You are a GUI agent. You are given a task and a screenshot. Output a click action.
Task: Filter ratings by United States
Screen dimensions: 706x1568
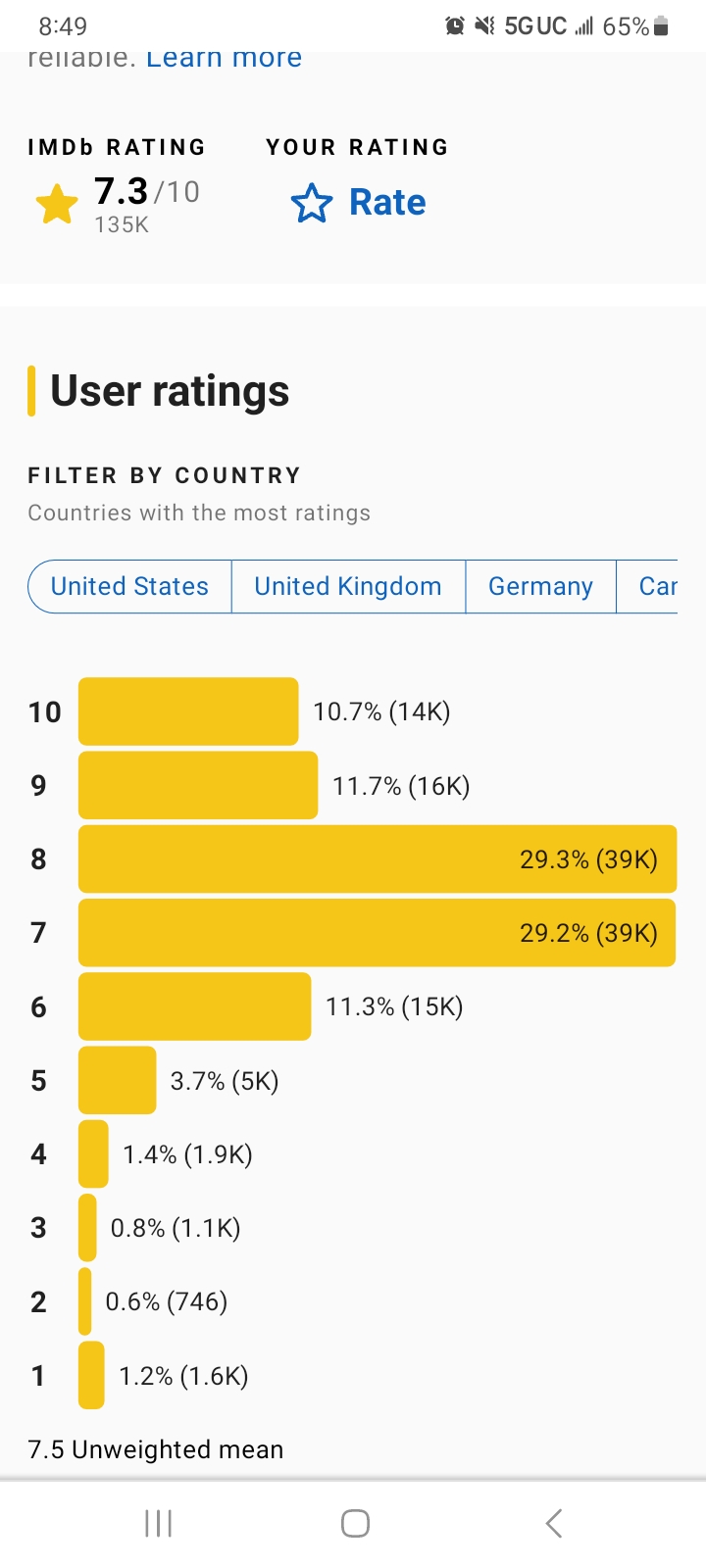click(129, 586)
